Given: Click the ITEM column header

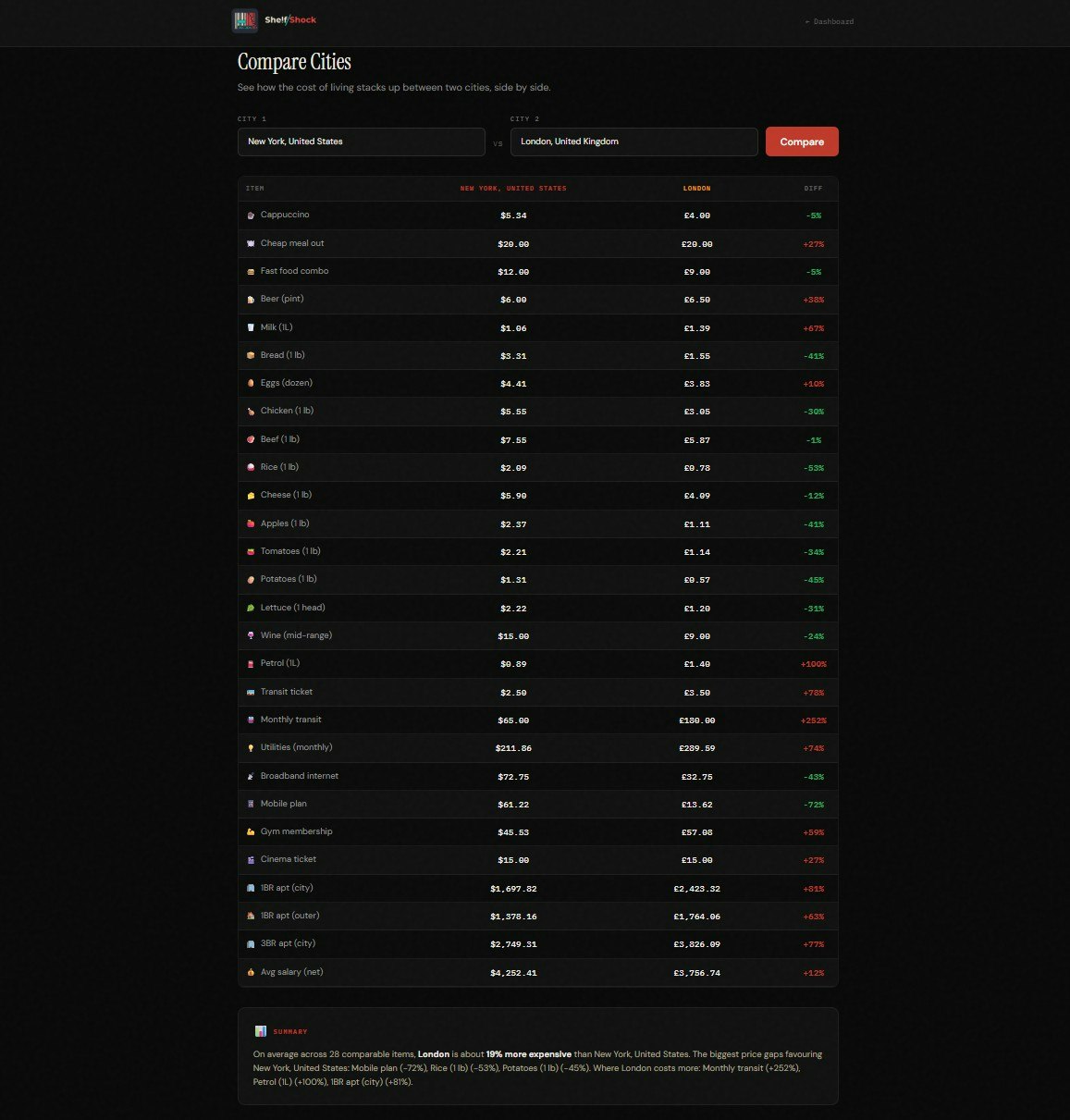Looking at the screenshot, I should point(255,189).
